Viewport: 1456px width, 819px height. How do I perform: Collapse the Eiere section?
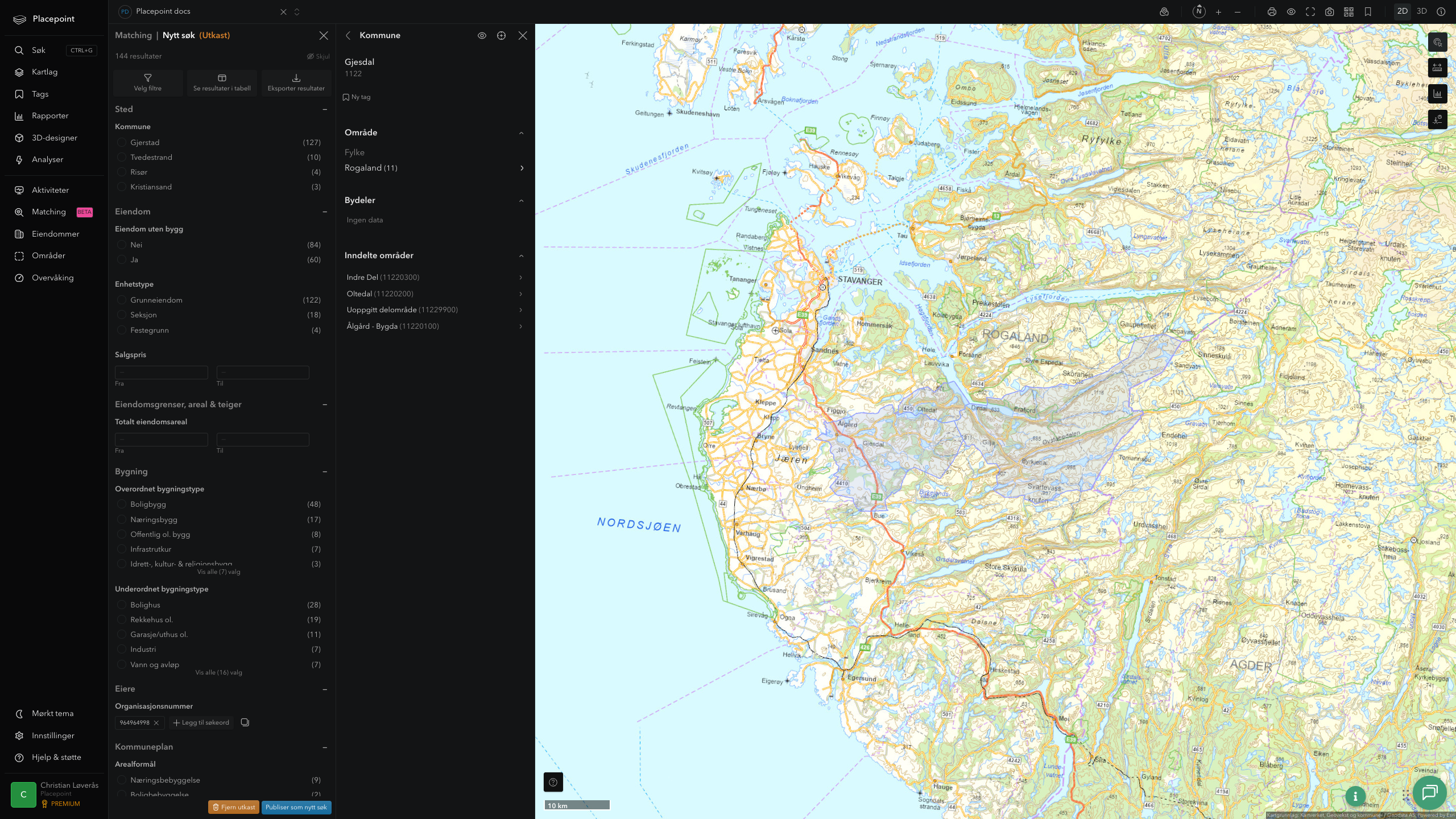point(325,689)
